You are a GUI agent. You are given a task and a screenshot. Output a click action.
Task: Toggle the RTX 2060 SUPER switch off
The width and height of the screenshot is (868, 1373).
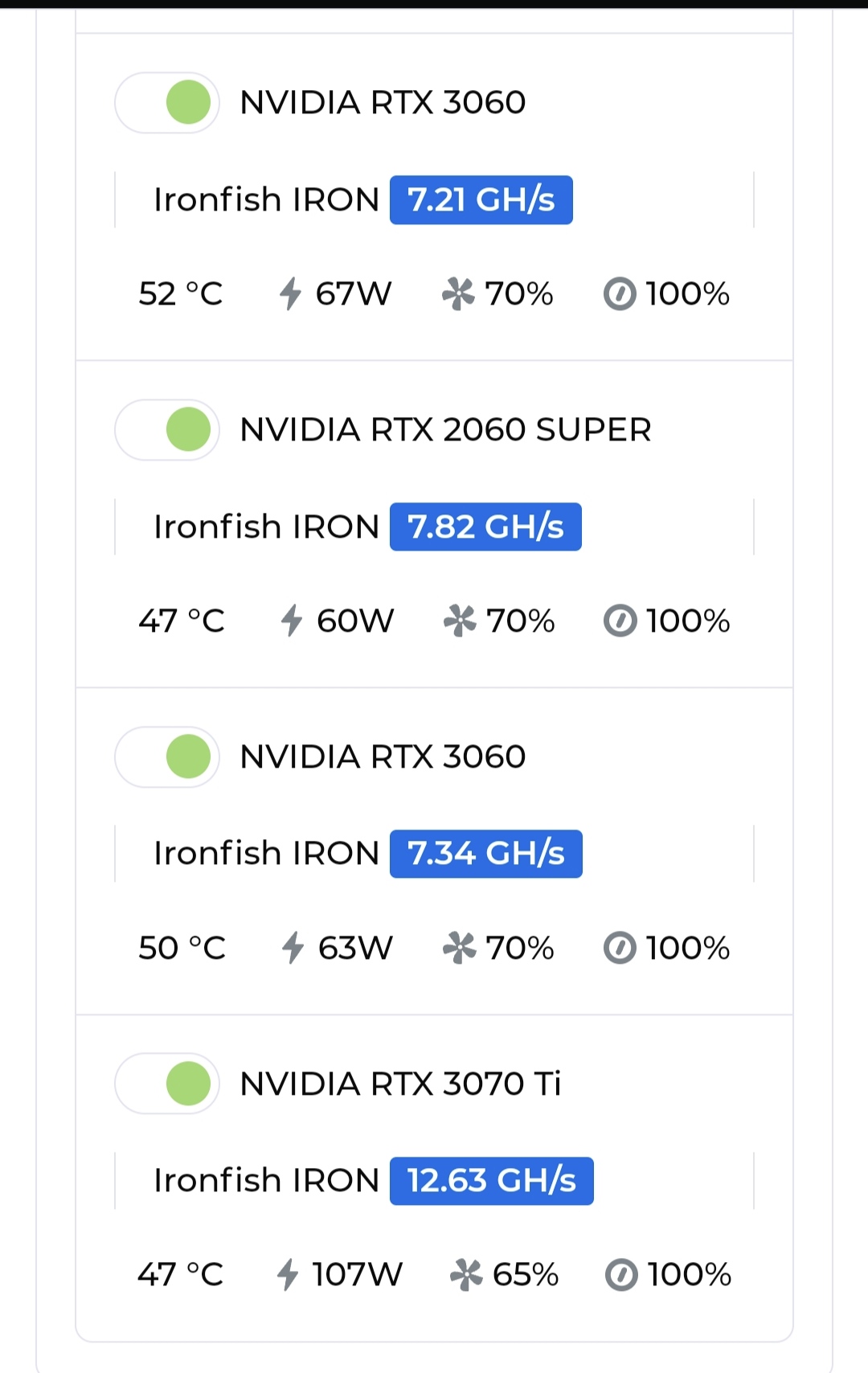(167, 429)
